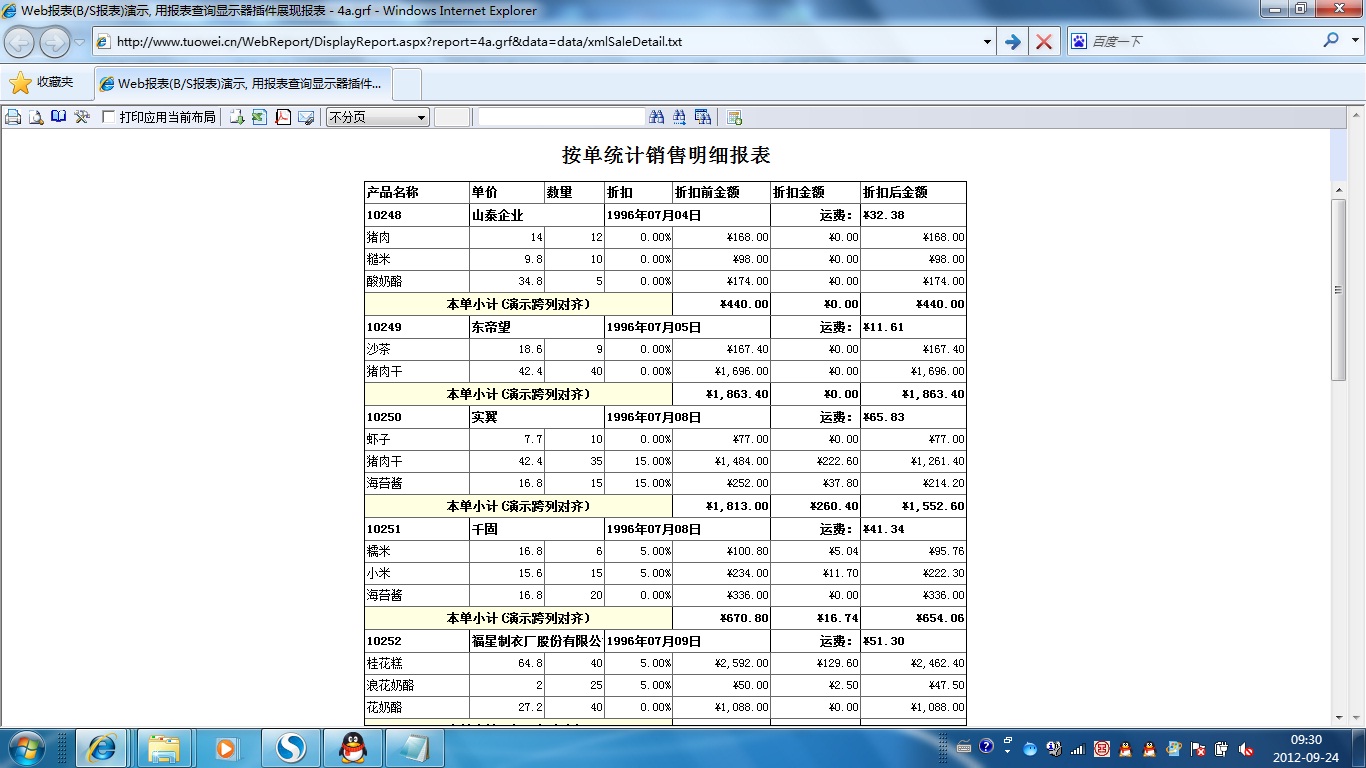Select the Web报表 browser tab
1366x768 pixels.
coord(242,84)
